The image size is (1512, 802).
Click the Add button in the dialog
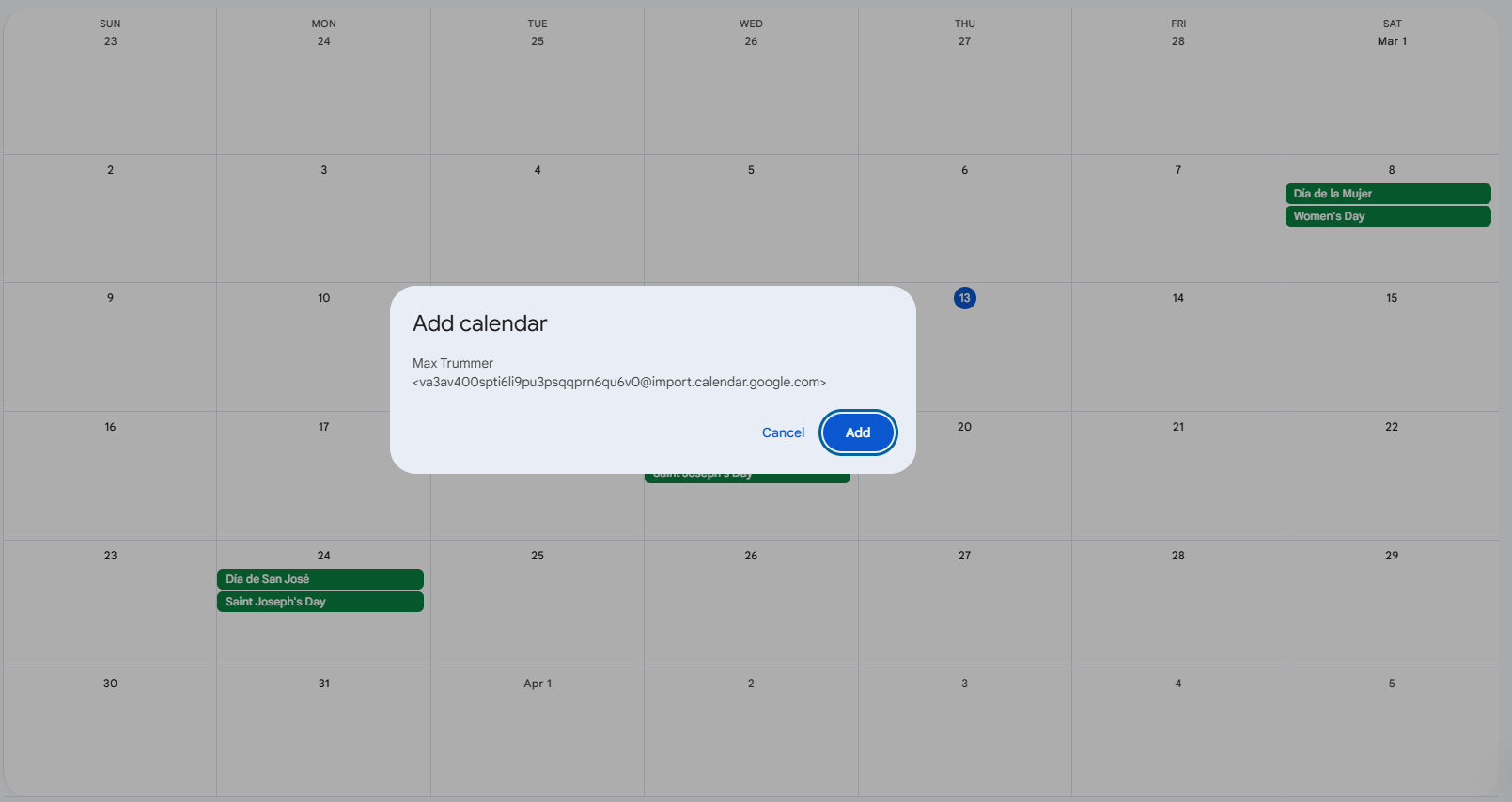[x=857, y=432]
